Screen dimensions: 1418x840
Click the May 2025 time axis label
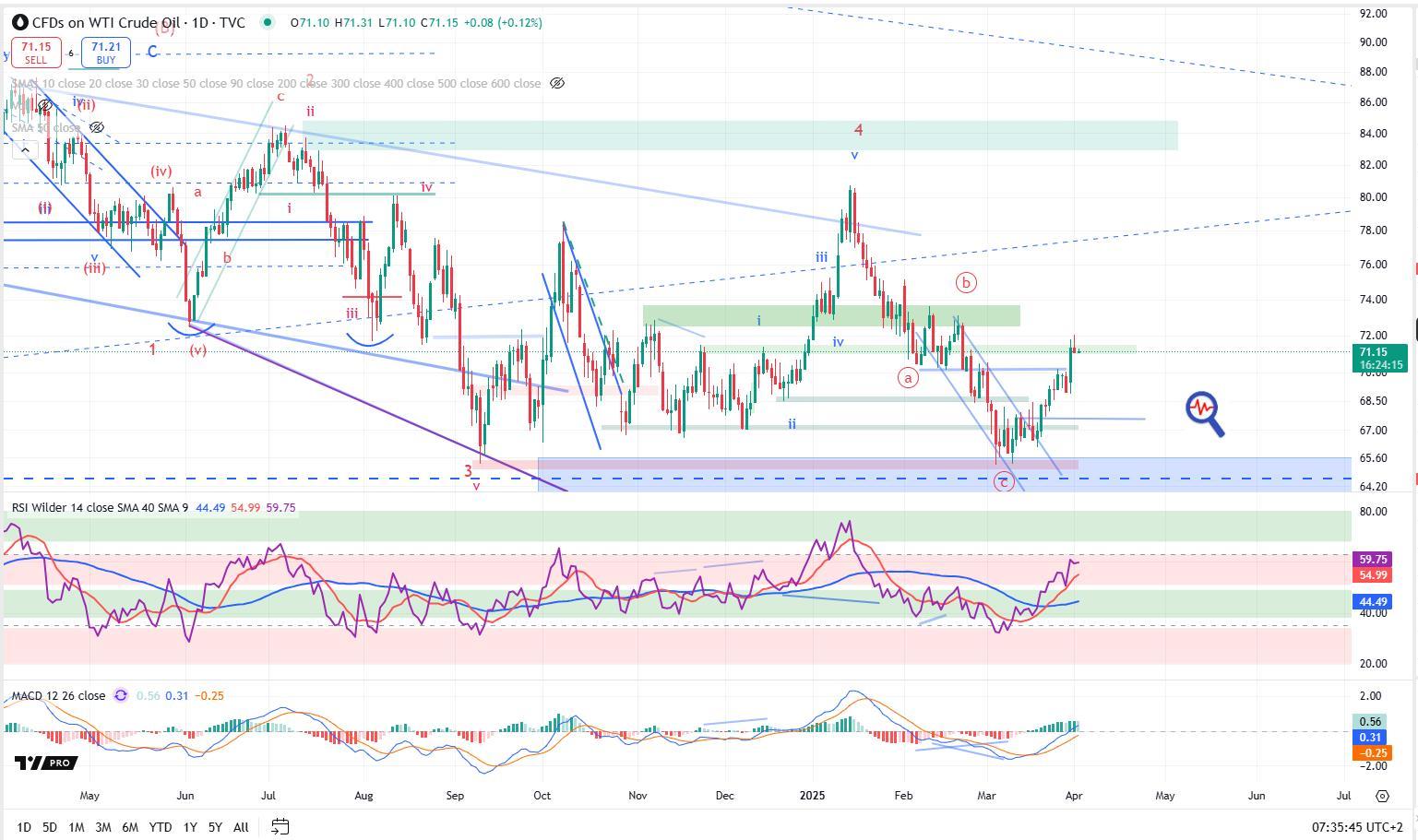(x=1165, y=795)
